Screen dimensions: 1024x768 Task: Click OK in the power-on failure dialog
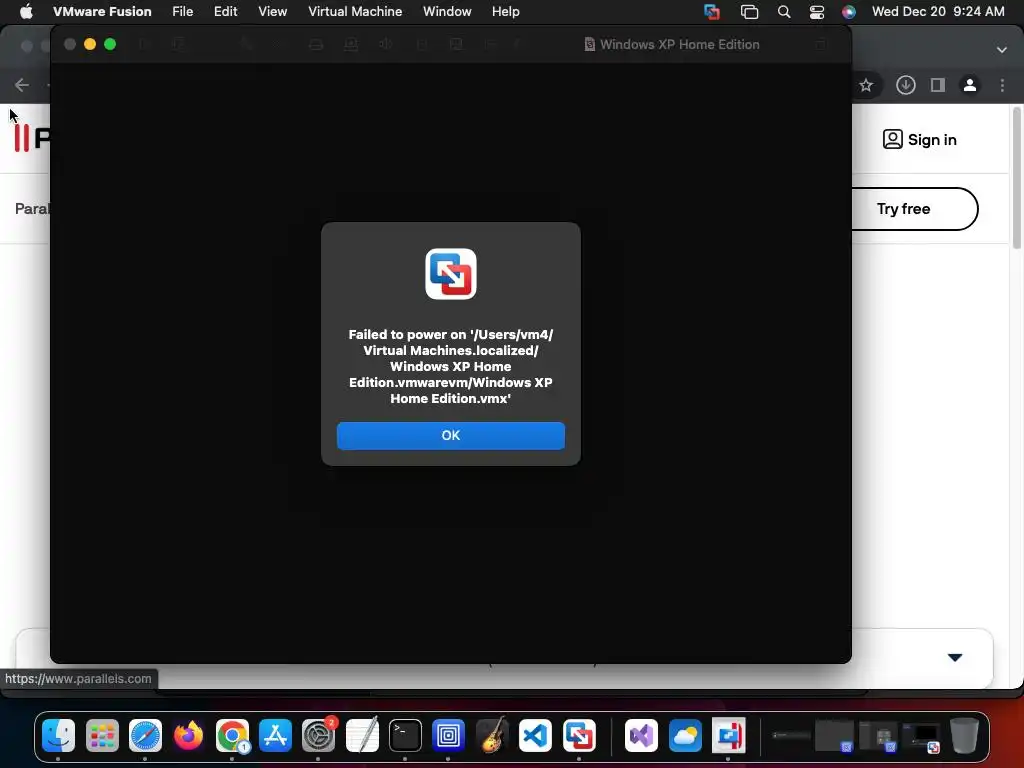point(451,436)
